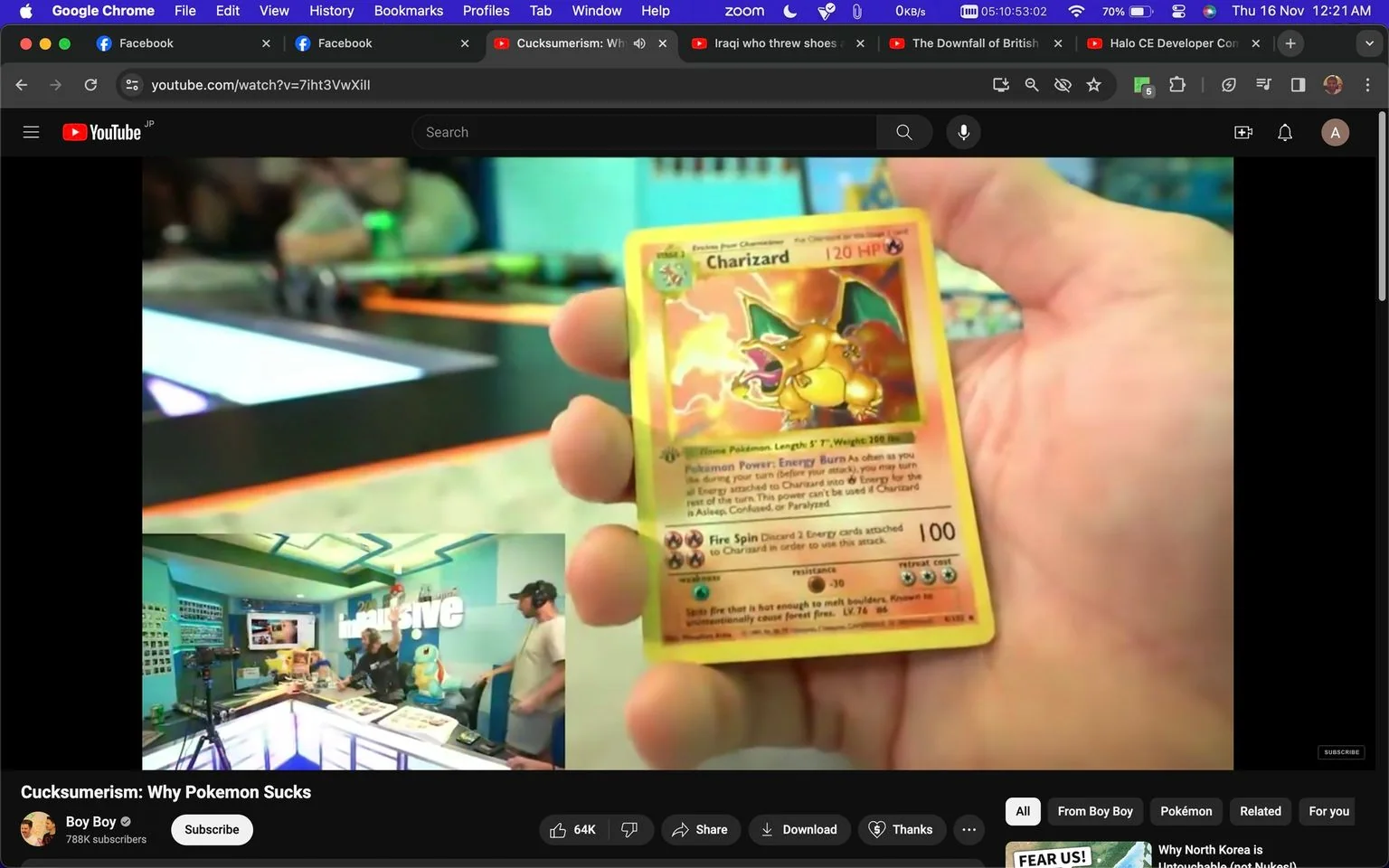Open the YouTube guide hamburger menu

pyautogui.click(x=31, y=132)
